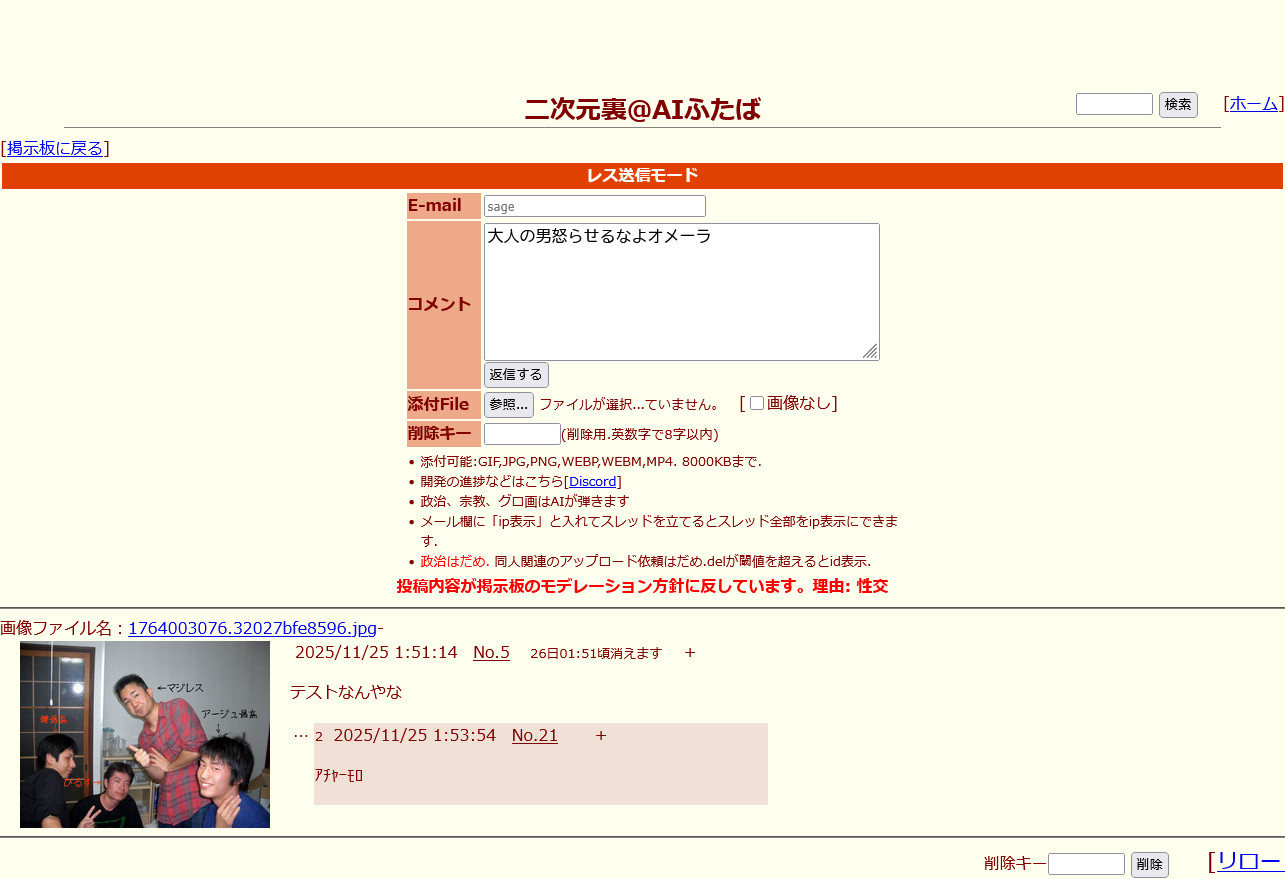Click the bottom 削除キー input field
The height and width of the screenshot is (879, 1285).
tap(1086, 864)
